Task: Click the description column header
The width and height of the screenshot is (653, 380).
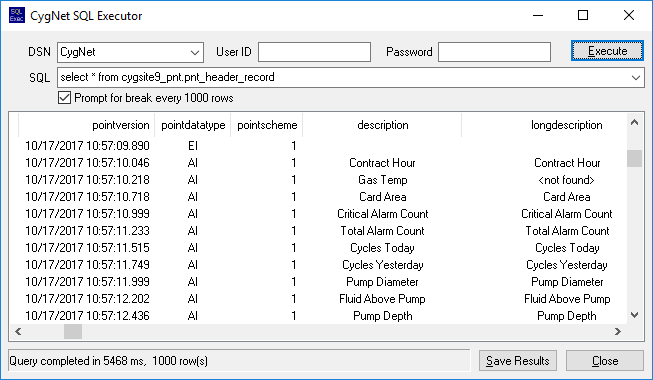Action: click(382, 125)
